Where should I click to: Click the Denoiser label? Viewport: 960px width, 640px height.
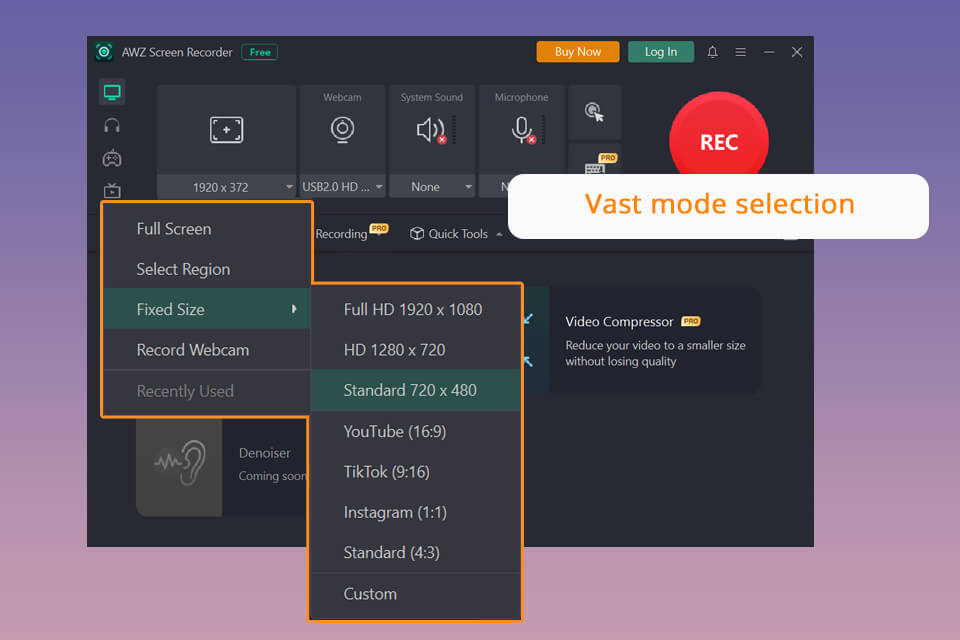point(264,453)
